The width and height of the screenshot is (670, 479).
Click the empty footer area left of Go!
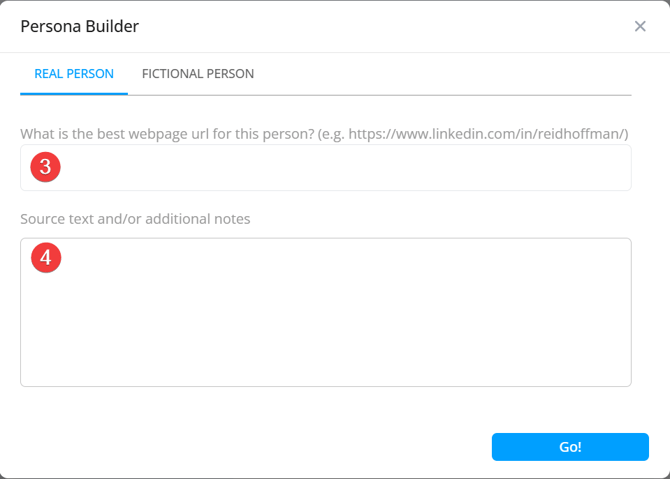click(250, 446)
